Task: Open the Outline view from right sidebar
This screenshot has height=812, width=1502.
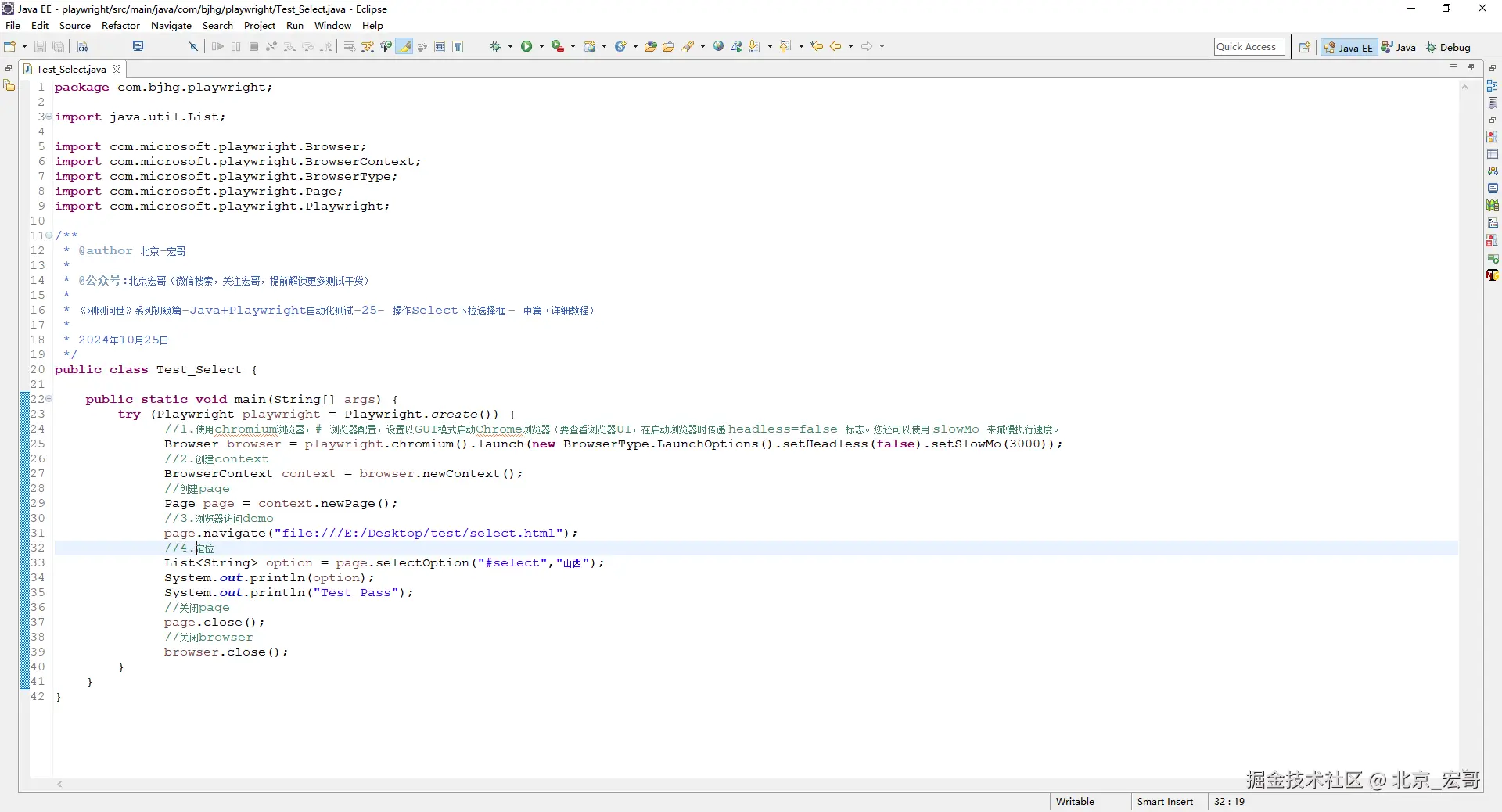Action: [1492, 86]
